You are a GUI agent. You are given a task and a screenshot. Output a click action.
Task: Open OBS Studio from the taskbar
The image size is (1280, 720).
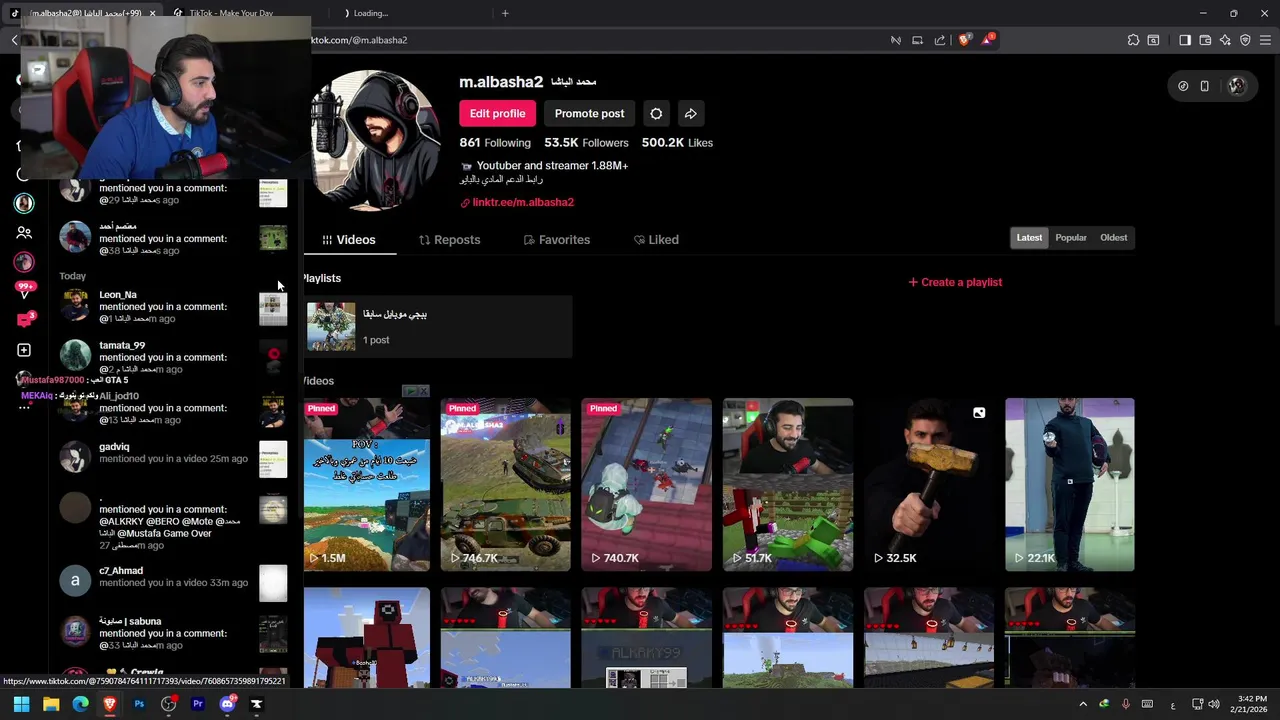(168, 704)
